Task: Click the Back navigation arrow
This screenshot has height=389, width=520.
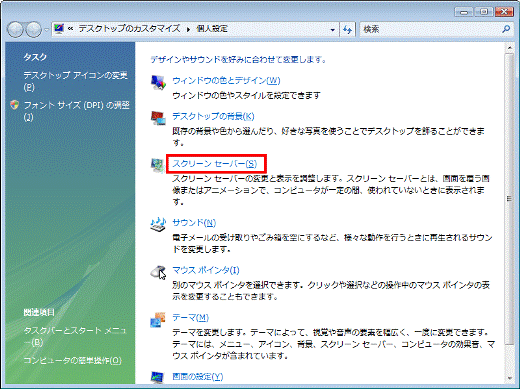Action: pos(15,29)
